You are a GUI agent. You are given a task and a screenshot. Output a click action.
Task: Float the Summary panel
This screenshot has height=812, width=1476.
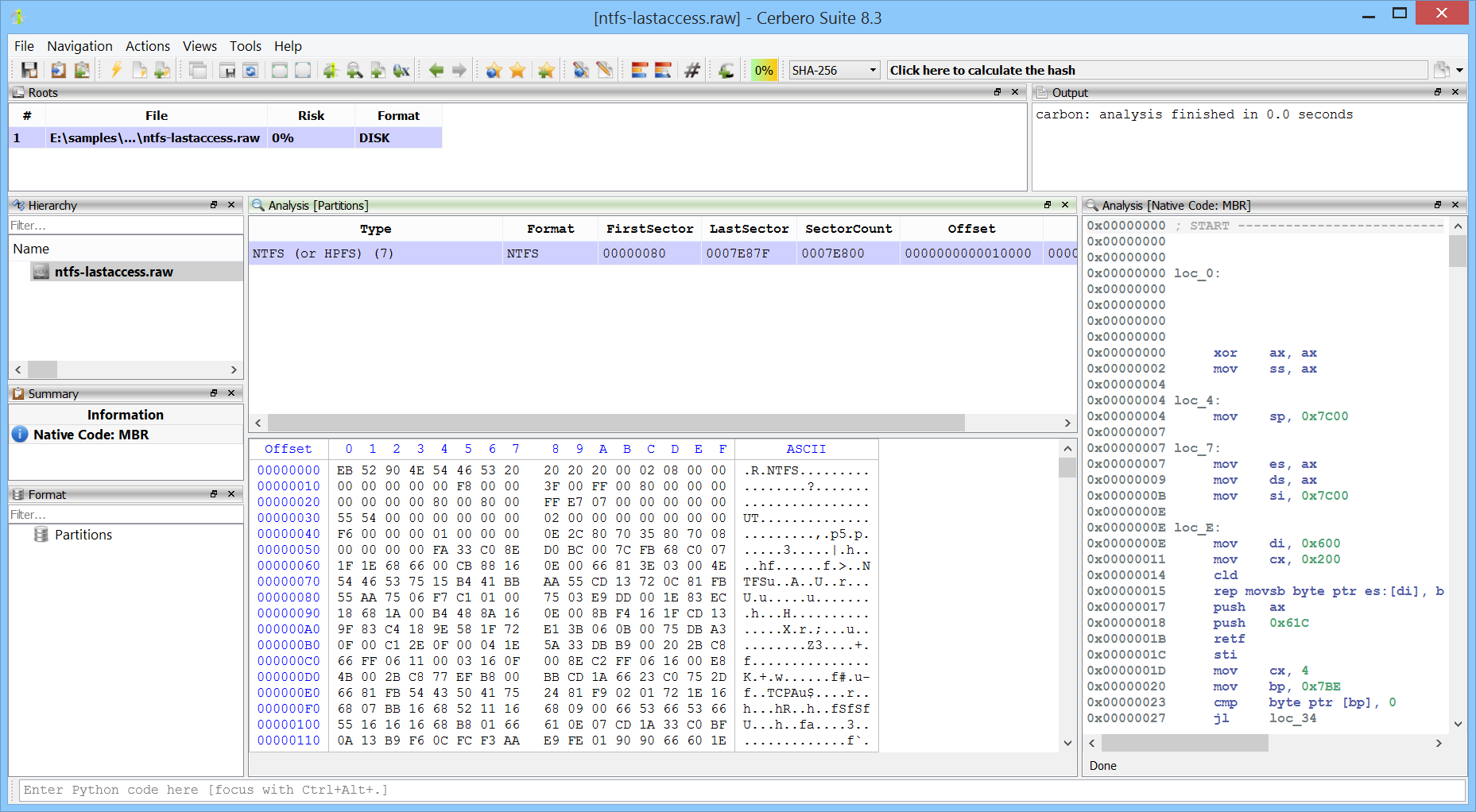tap(214, 393)
